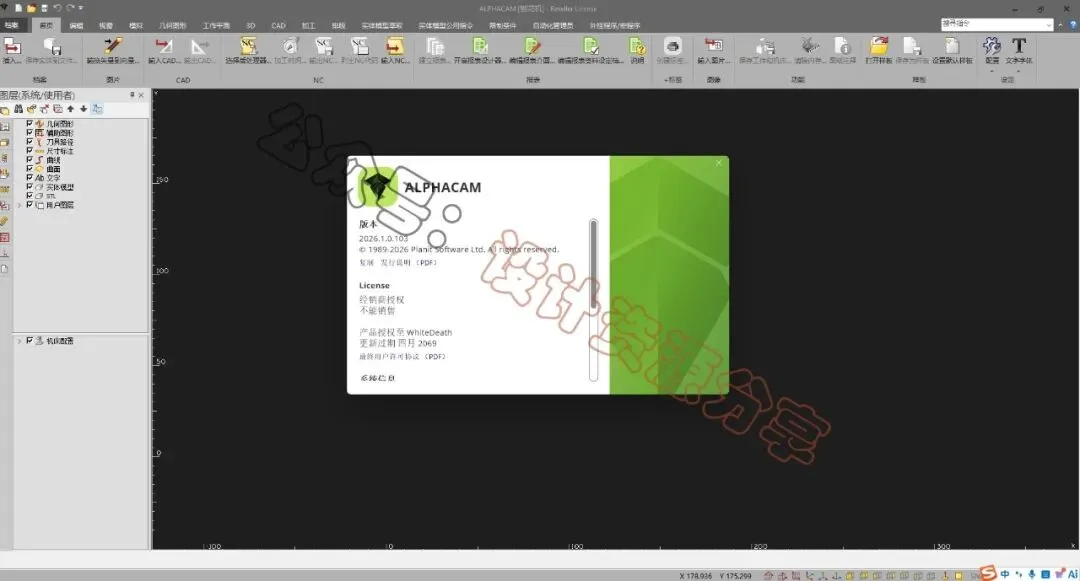Open the end user license agreement PDF link
Viewport: 1080px width, 581px height.
402,357
